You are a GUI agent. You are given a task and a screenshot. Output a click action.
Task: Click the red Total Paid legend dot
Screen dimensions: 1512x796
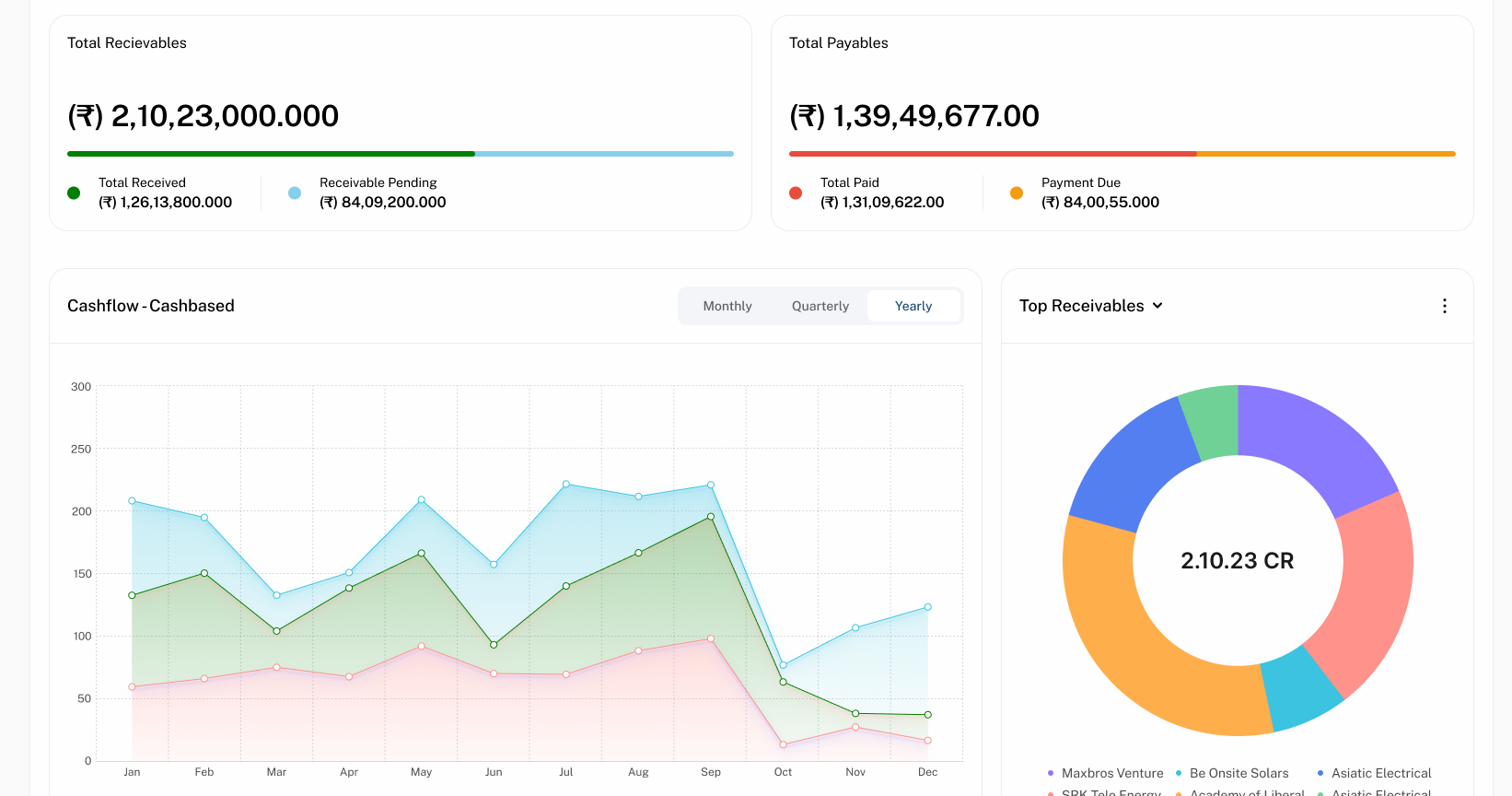pyautogui.click(x=796, y=193)
